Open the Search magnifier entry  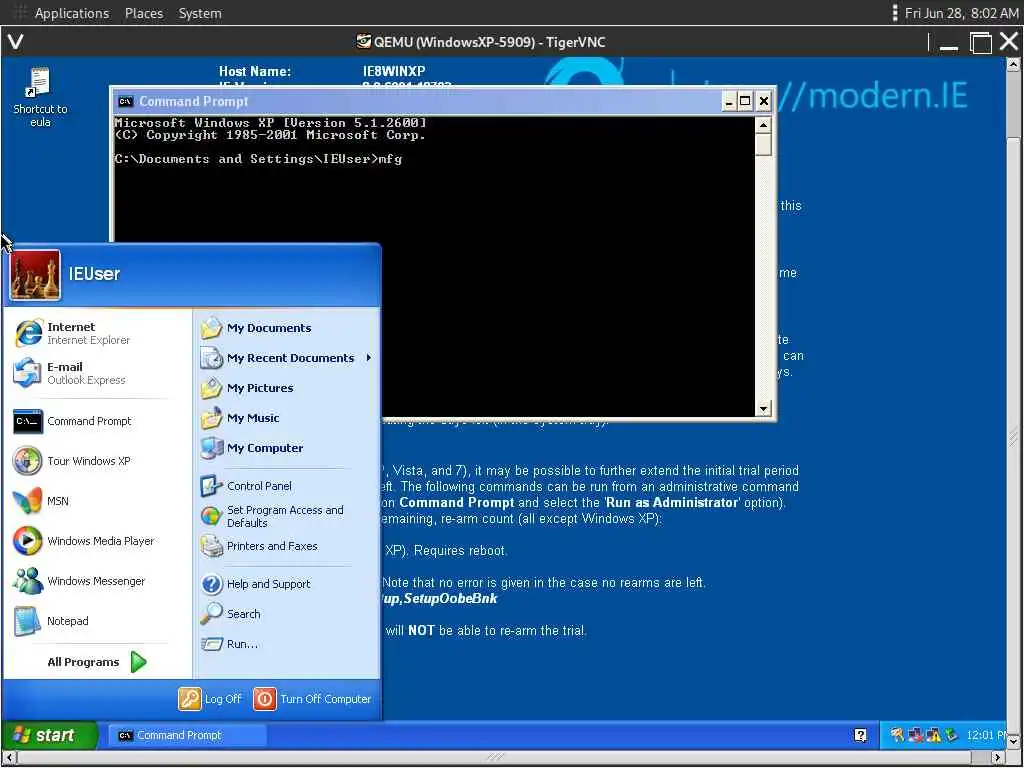pos(231,614)
